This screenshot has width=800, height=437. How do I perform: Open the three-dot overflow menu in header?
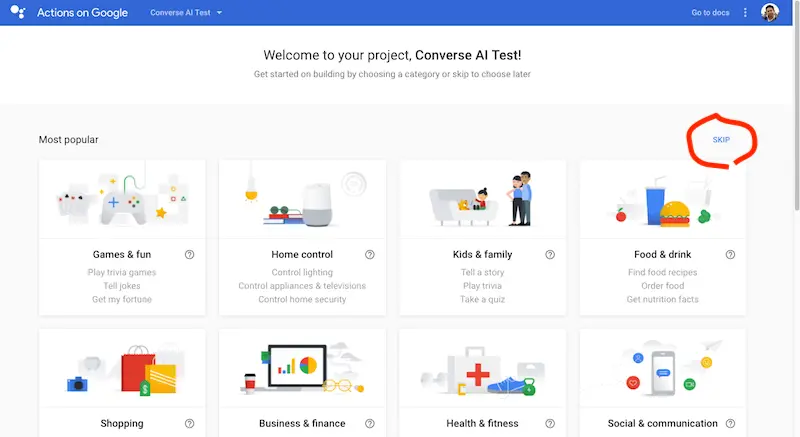click(x=745, y=12)
